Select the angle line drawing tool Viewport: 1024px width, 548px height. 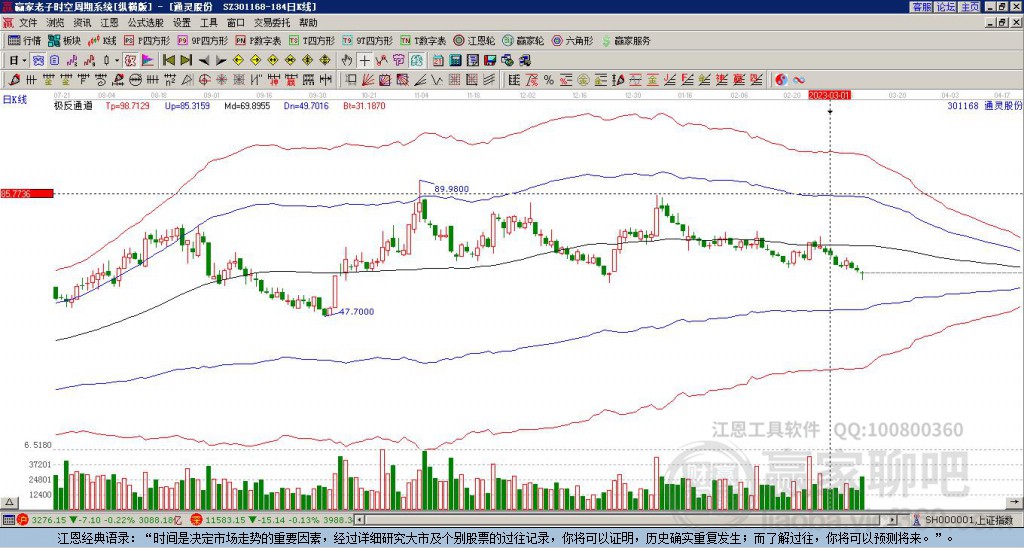point(420,80)
